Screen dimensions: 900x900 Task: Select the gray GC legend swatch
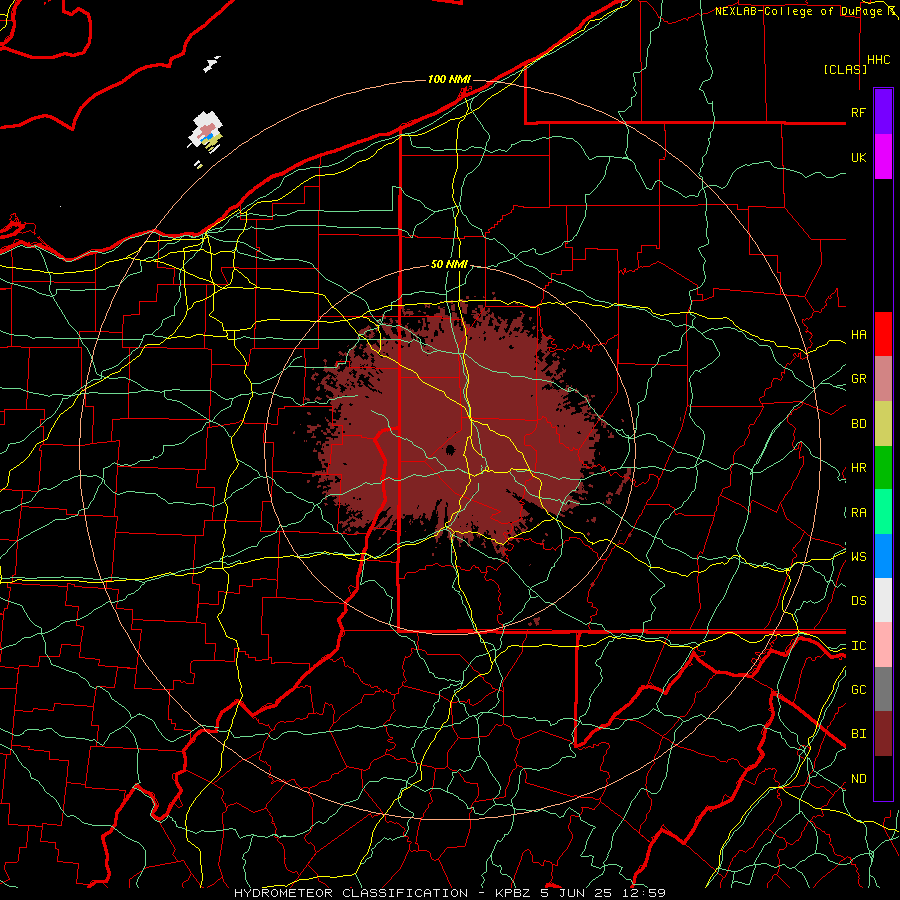(x=883, y=689)
